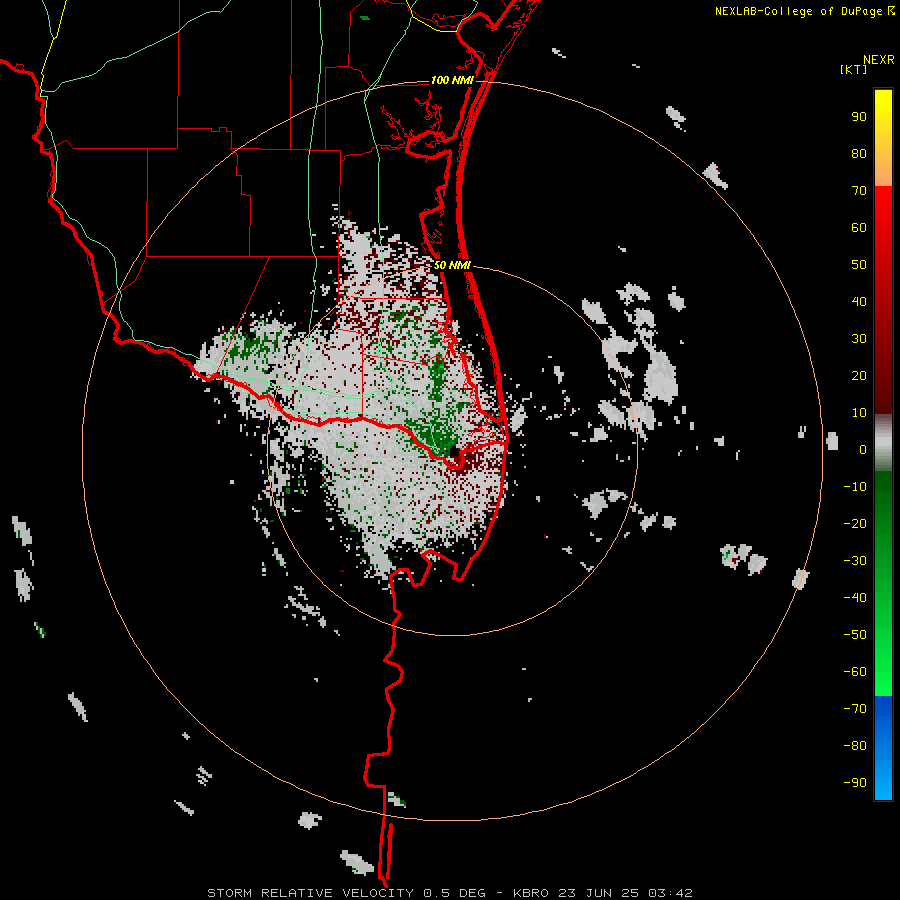Click the NEXR label above the color scale
Viewport: 900px width, 900px height.
[x=878, y=60]
